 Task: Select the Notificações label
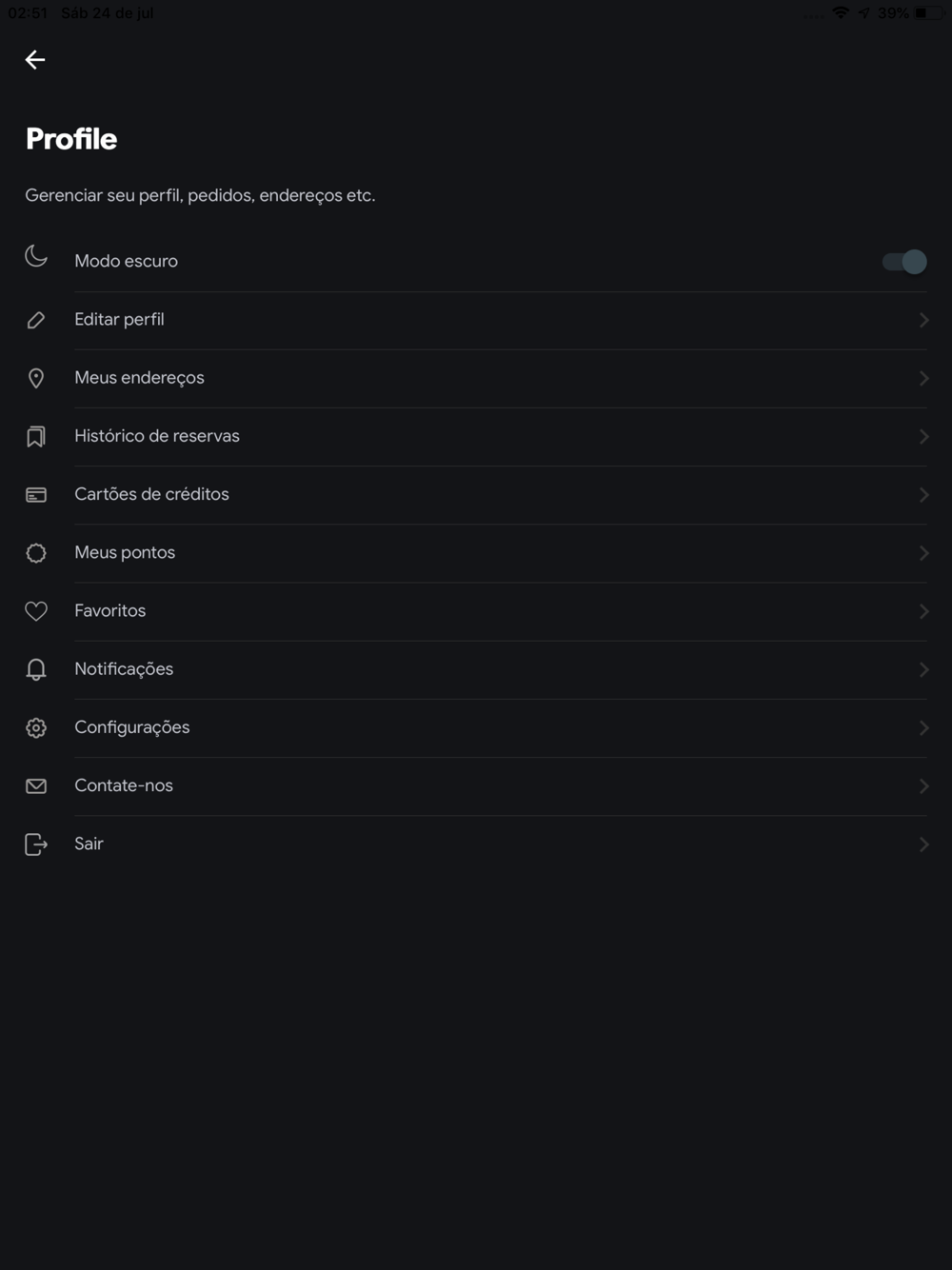[x=124, y=668]
